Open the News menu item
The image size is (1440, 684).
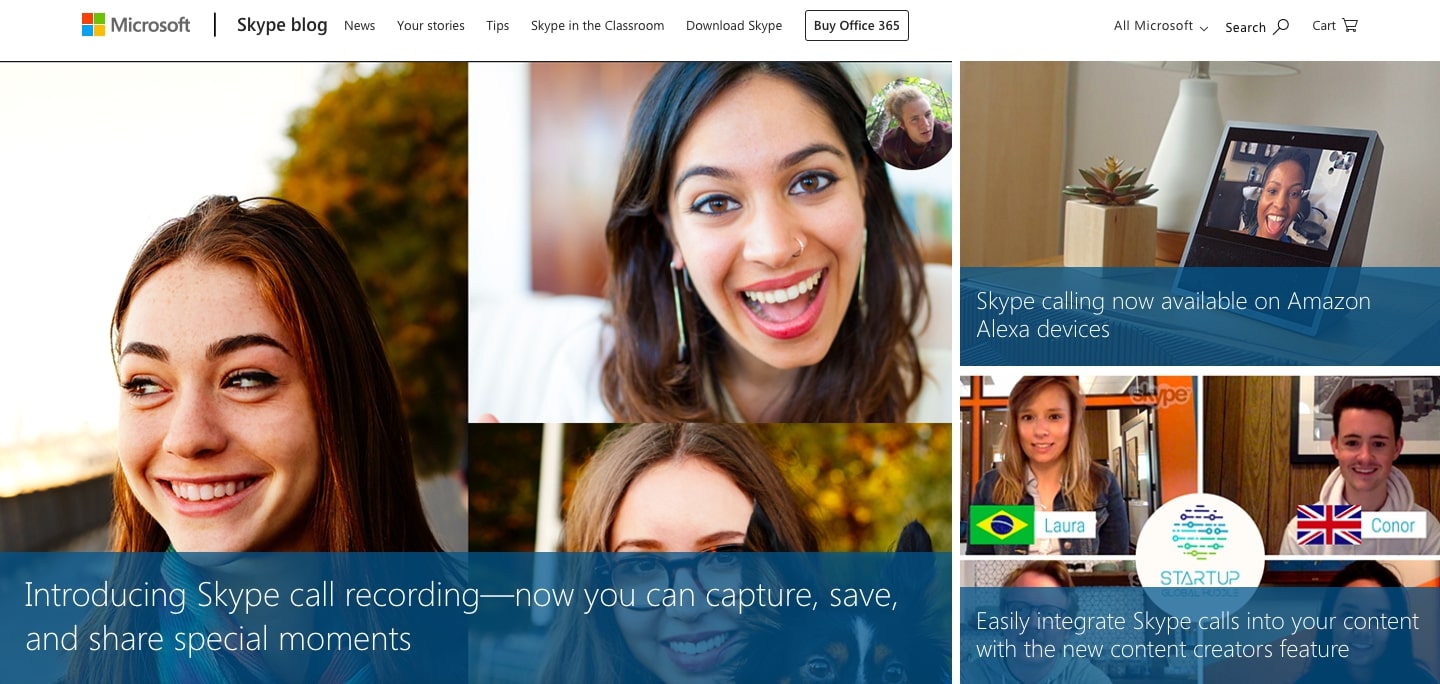click(359, 26)
